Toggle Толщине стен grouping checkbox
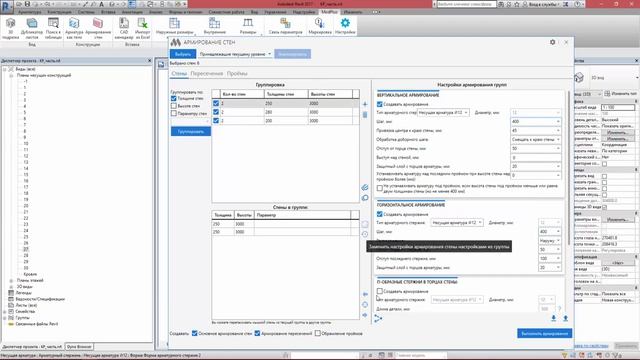Image resolution: width=640 pixels, height=360 pixels. 173,98
